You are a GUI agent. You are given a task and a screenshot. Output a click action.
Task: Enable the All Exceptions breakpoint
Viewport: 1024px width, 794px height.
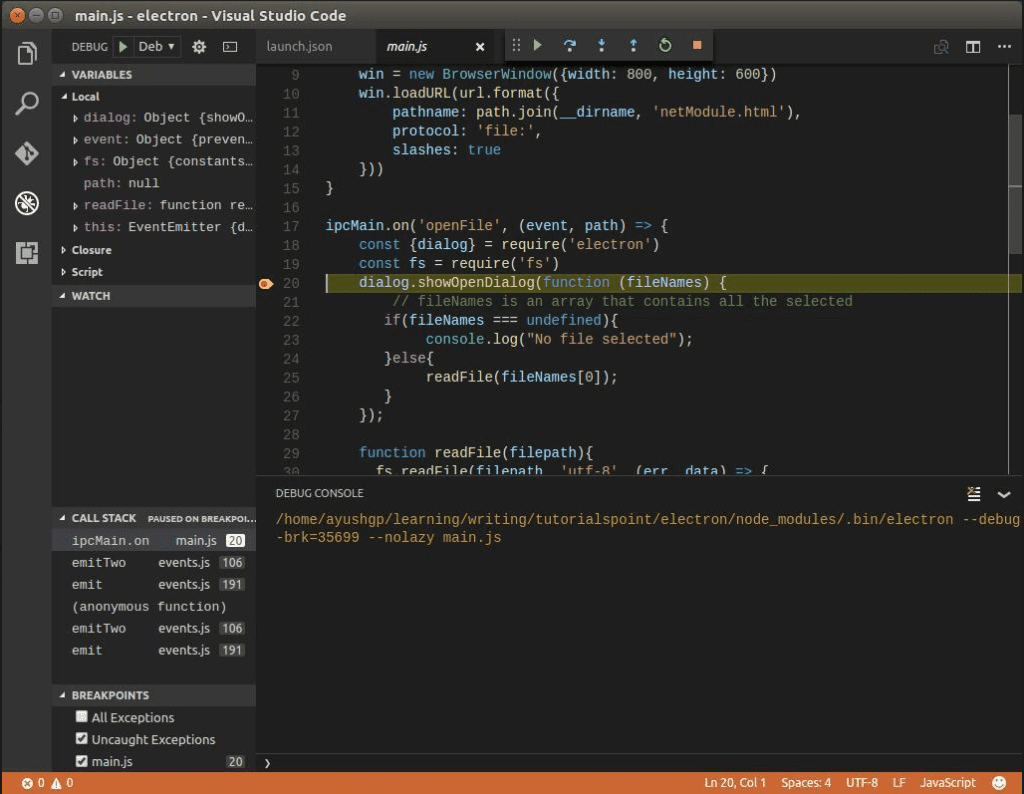81,717
